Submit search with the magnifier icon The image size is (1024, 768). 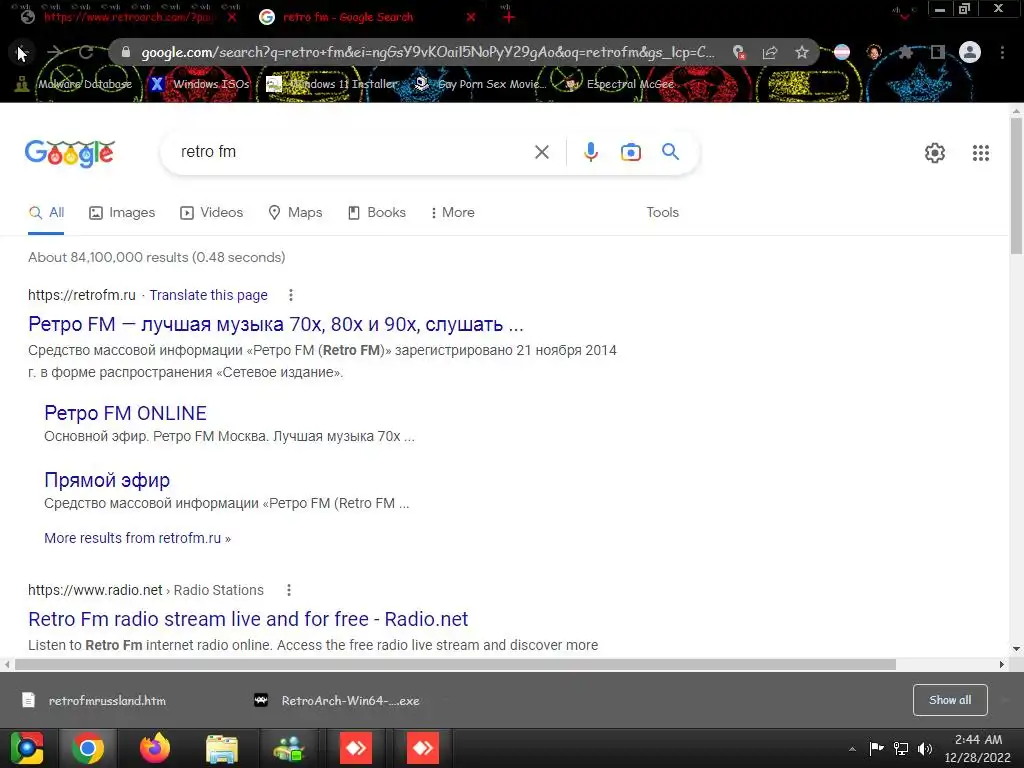(x=670, y=152)
